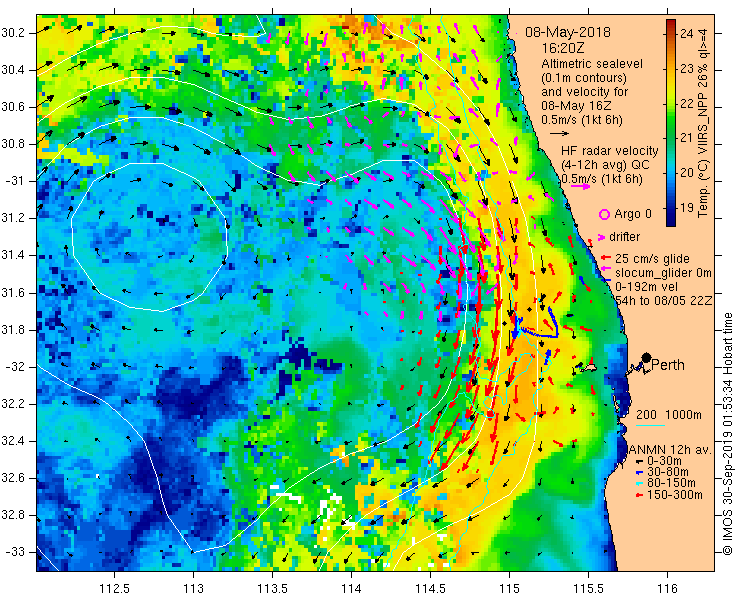Viewport: 740px width, 600px height.
Task: Click the magenta Argo 0 circle symbol
Action: click(x=604, y=214)
